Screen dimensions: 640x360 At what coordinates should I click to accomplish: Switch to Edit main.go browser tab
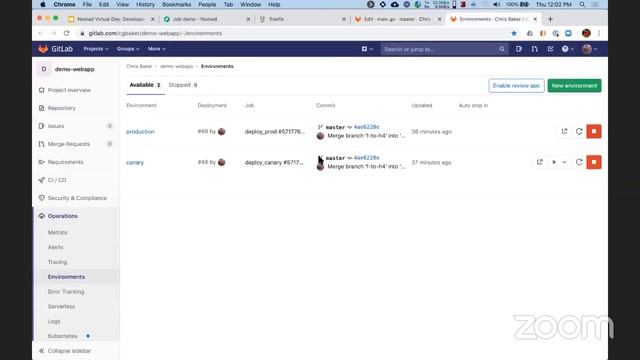coord(398,19)
